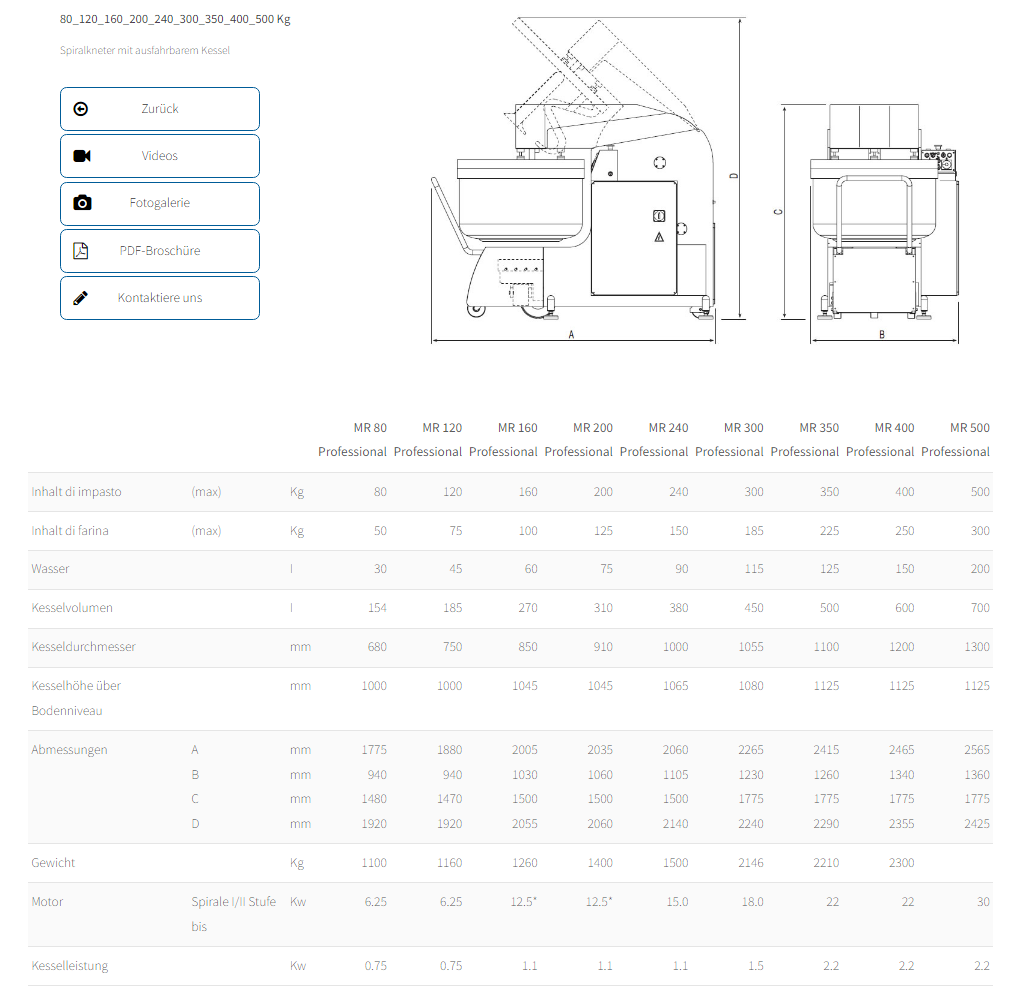Click the Kesseldurchmesser row label

[x=84, y=647]
